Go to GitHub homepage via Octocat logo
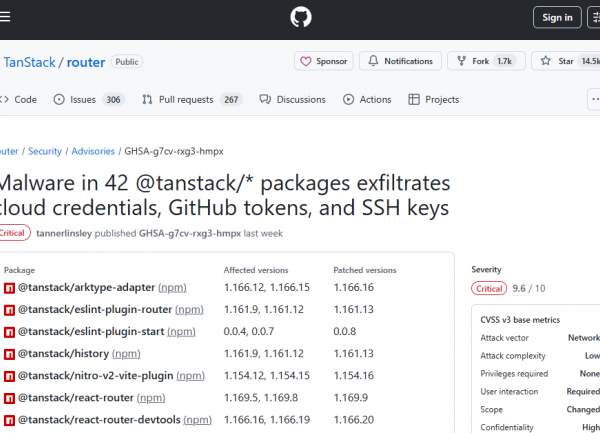 pyautogui.click(x=301, y=18)
